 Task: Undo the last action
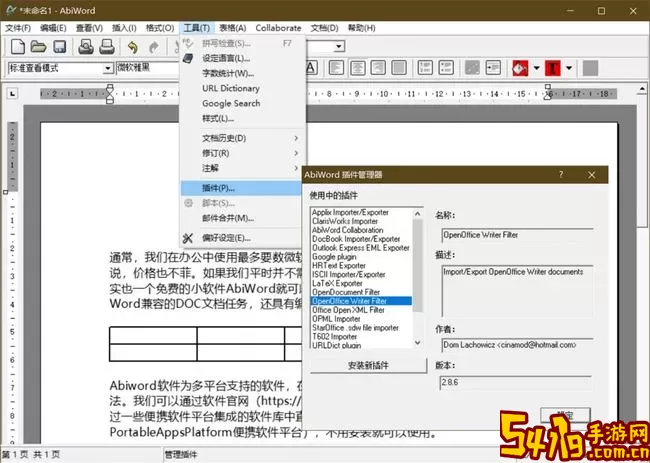133,47
